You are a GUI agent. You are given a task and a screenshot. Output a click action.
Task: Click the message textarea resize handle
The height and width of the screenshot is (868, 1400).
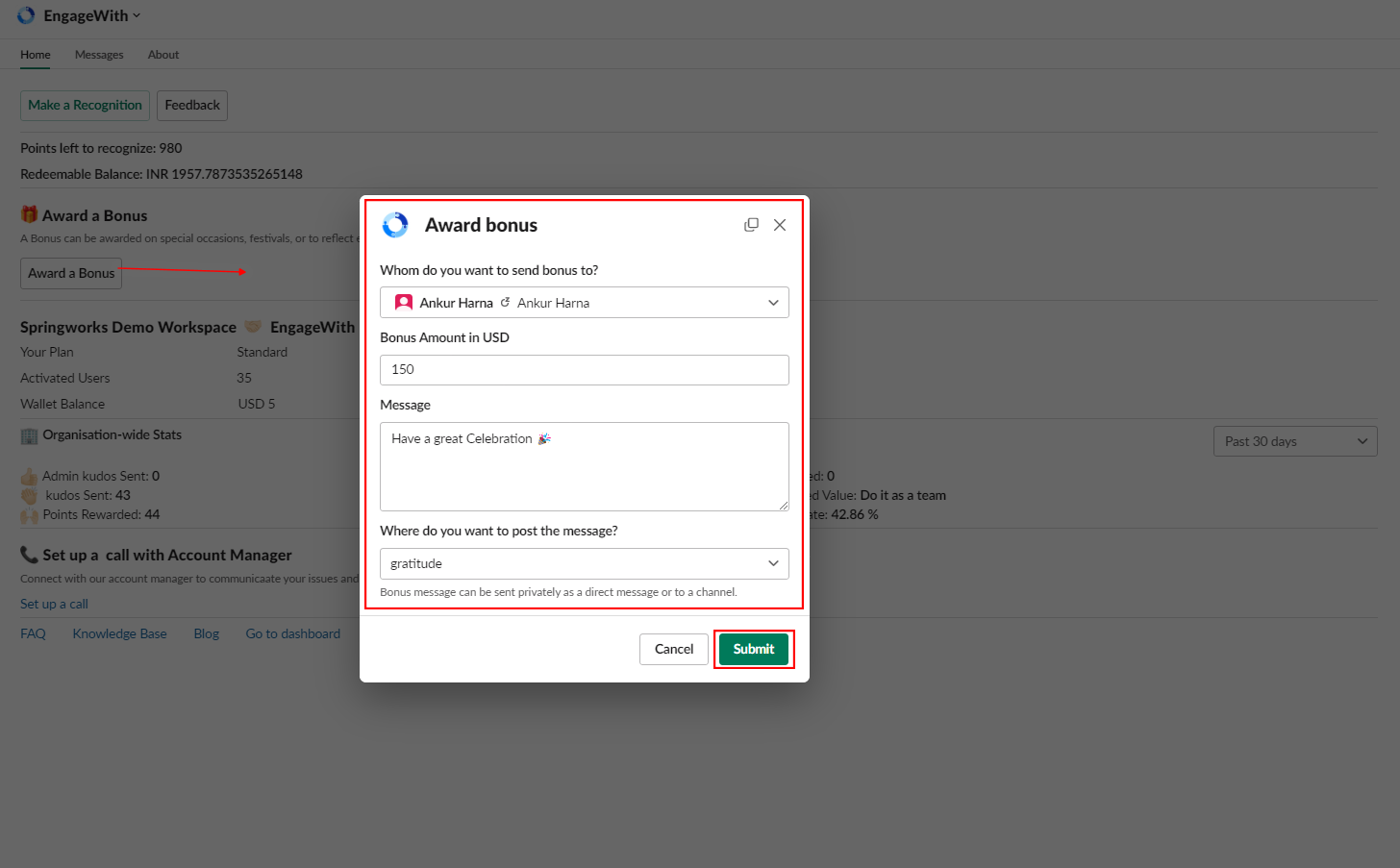click(784, 506)
